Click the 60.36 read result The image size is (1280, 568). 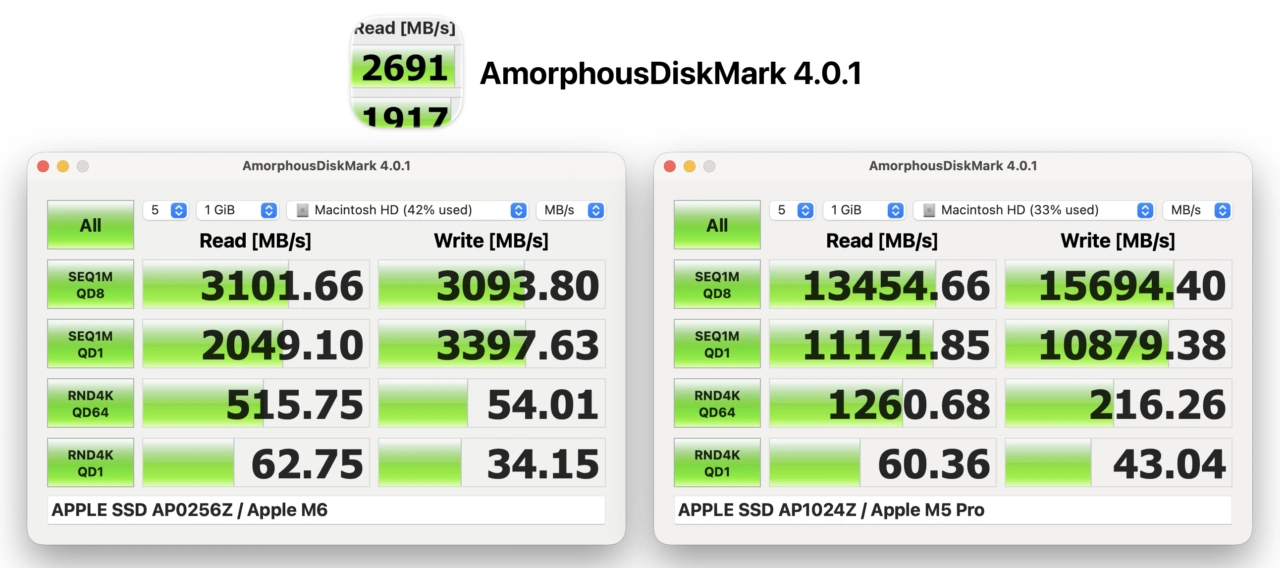883,463
